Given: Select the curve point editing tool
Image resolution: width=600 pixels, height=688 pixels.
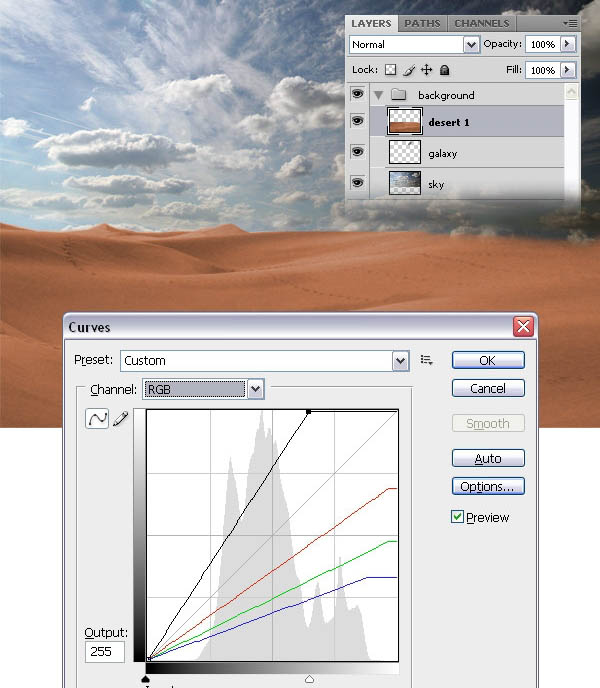Looking at the screenshot, I should [x=98, y=420].
